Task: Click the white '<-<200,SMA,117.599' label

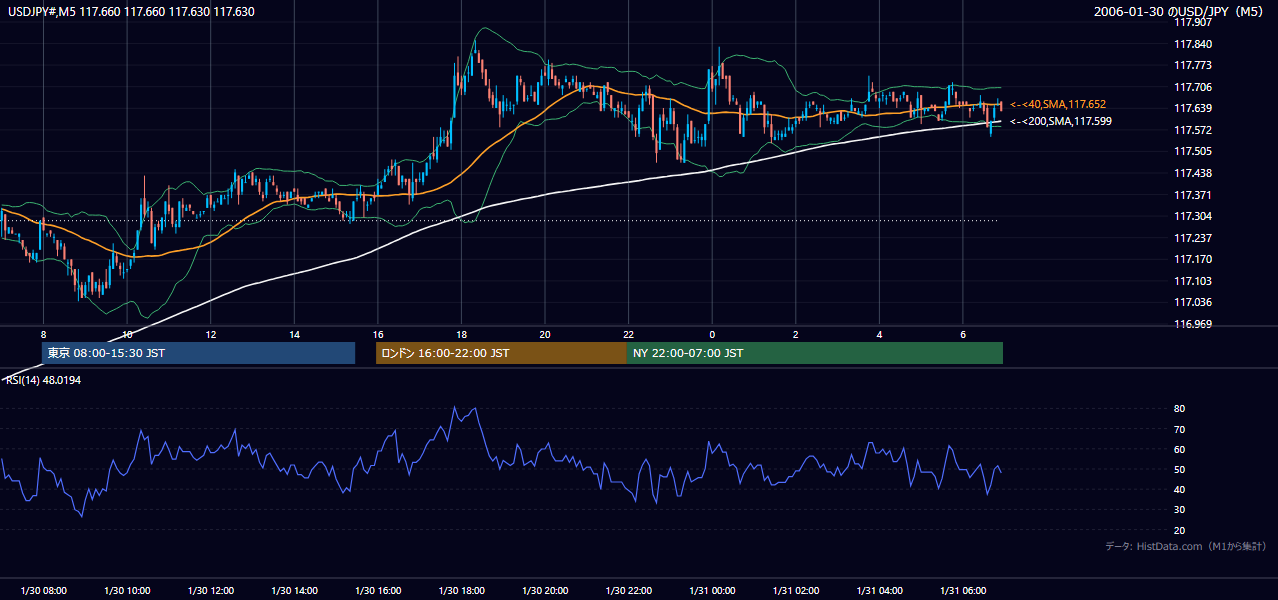Action: (x=1061, y=121)
